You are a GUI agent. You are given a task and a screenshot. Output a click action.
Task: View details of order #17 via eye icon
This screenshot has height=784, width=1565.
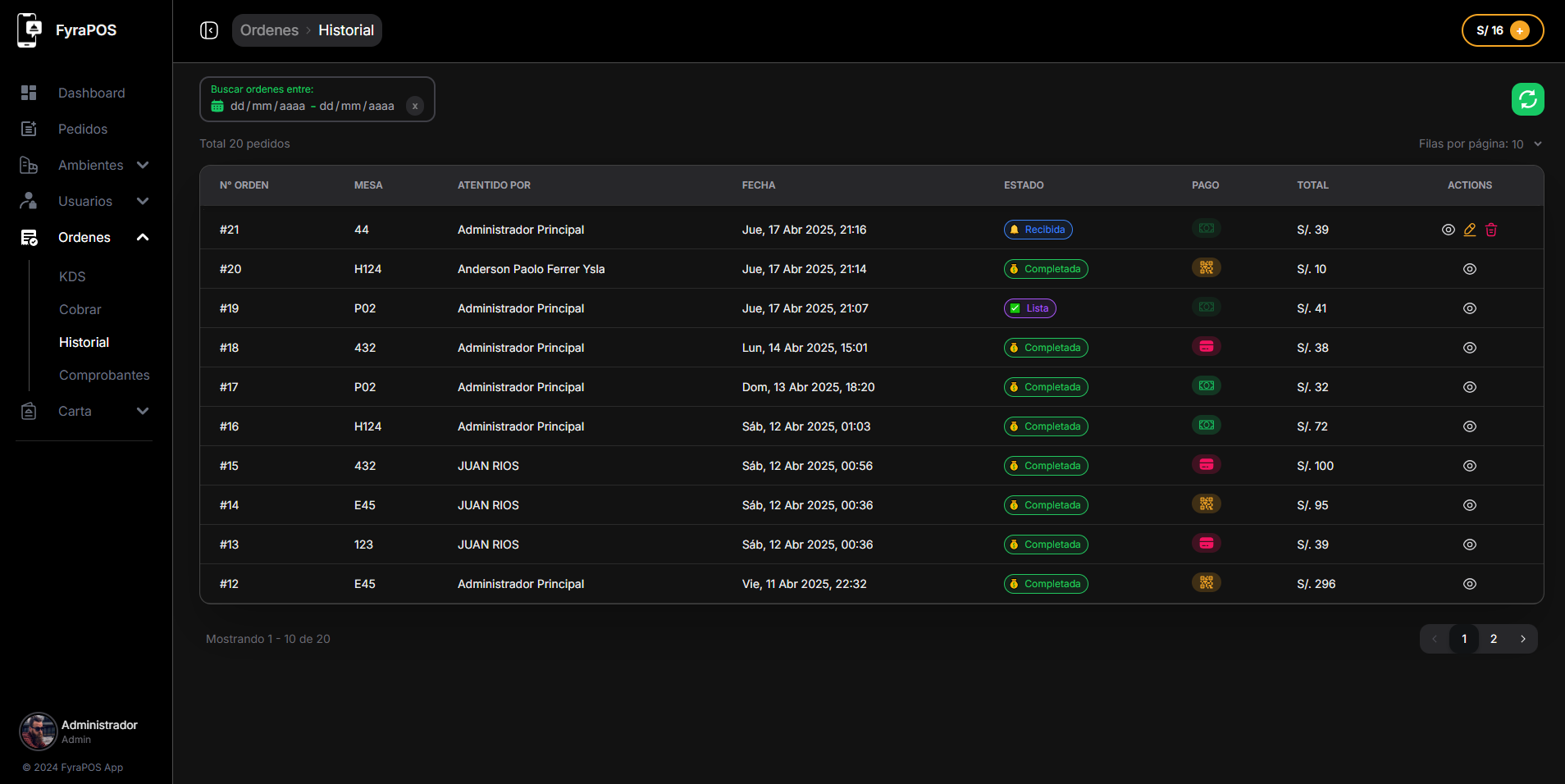click(x=1470, y=387)
